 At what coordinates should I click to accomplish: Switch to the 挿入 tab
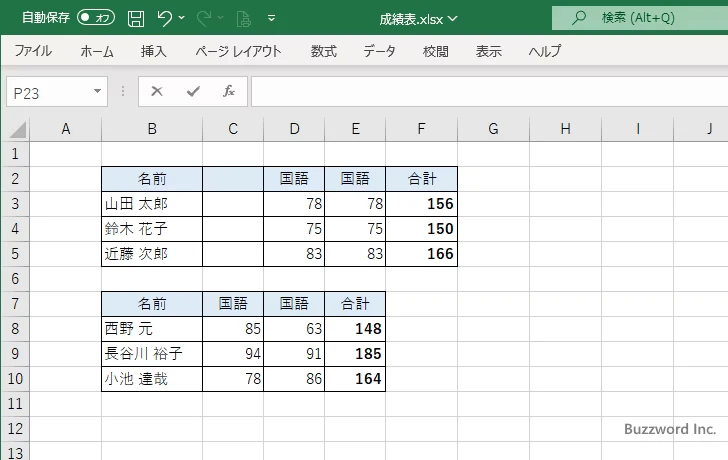154,51
